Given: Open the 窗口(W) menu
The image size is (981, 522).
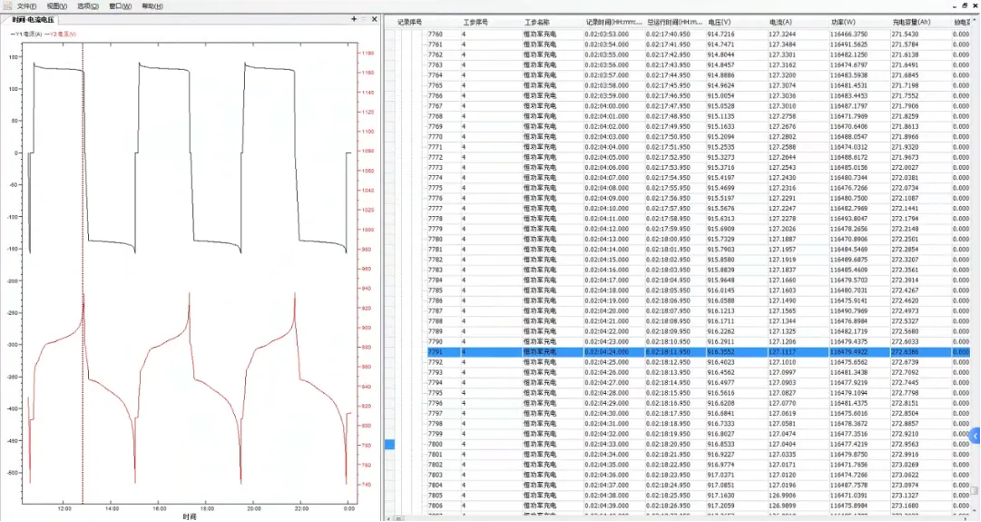Looking at the screenshot, I should pyautogui.click(x=120, y=6).
